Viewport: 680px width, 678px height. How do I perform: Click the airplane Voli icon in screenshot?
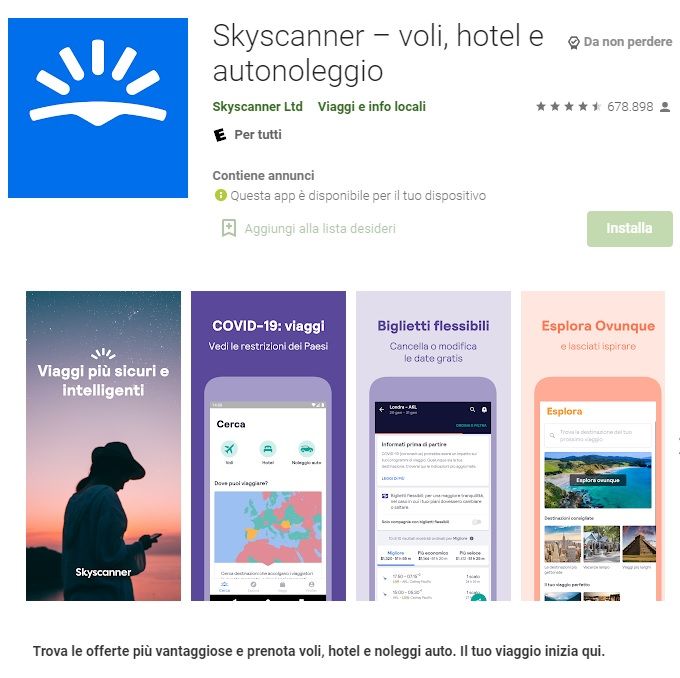(x=229, y=449)
